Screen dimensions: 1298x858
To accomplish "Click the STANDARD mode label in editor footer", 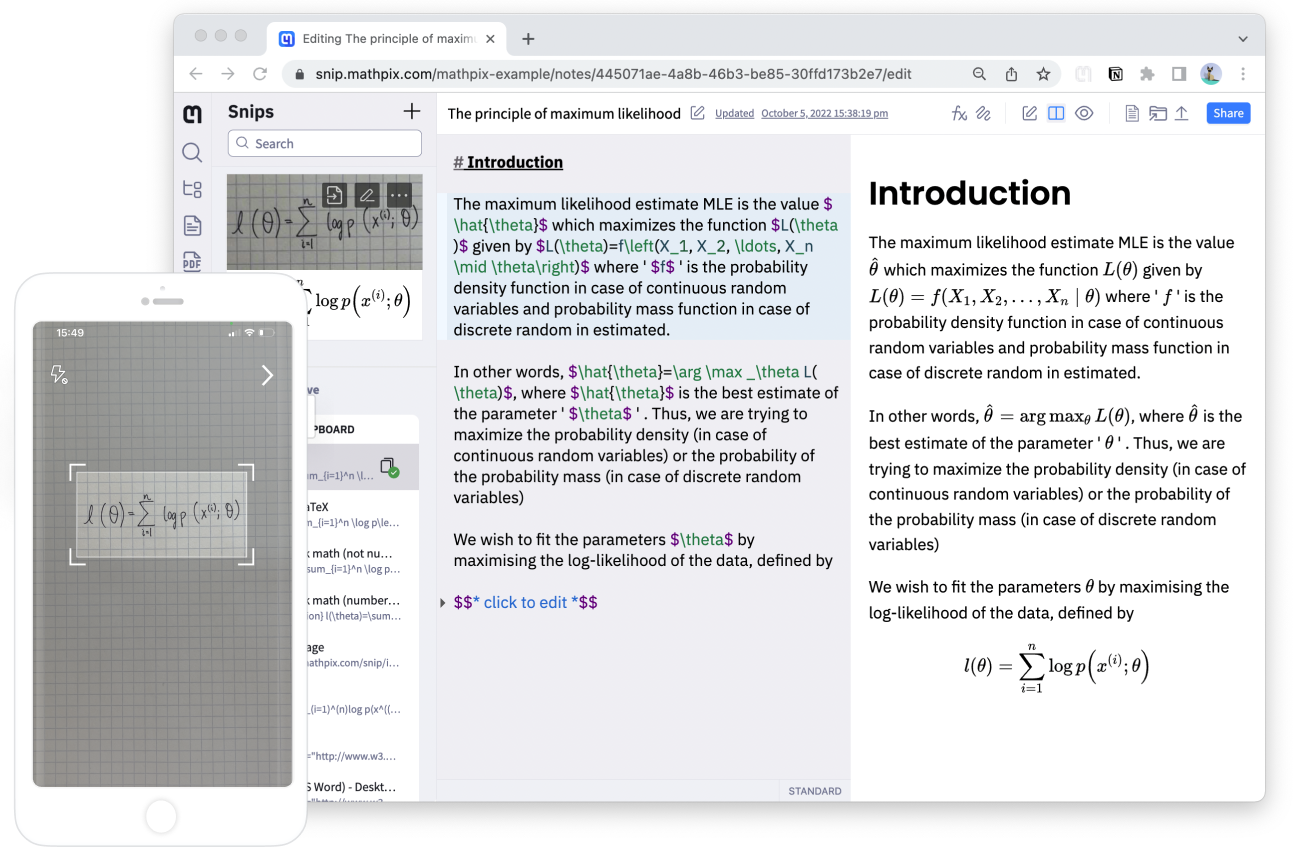I will tap(815, 791).
